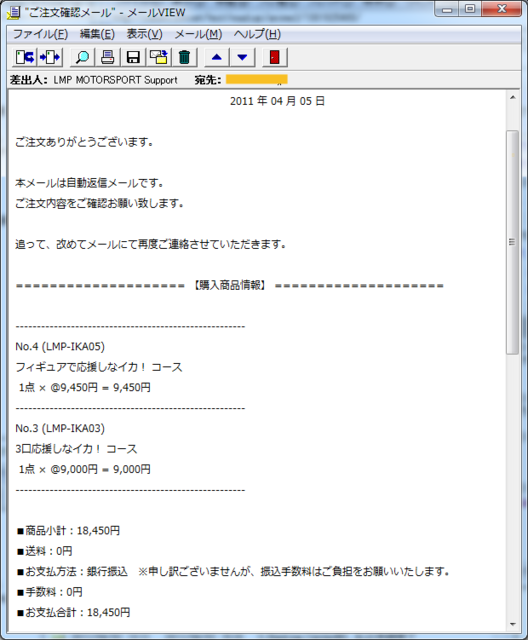The image size is (528, 640).
Task: Minimize the メールVIEW window
Action: click(447, 9)
